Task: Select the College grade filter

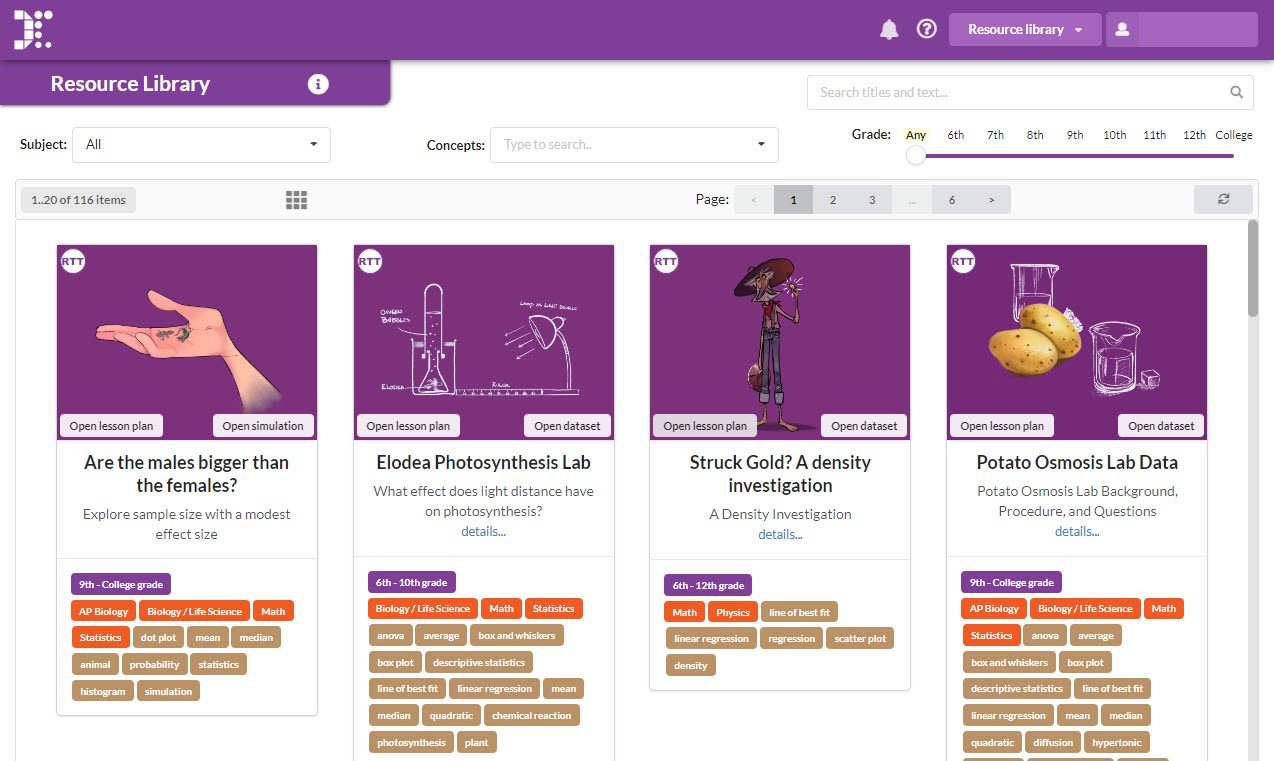Action: pos(1234,134)
